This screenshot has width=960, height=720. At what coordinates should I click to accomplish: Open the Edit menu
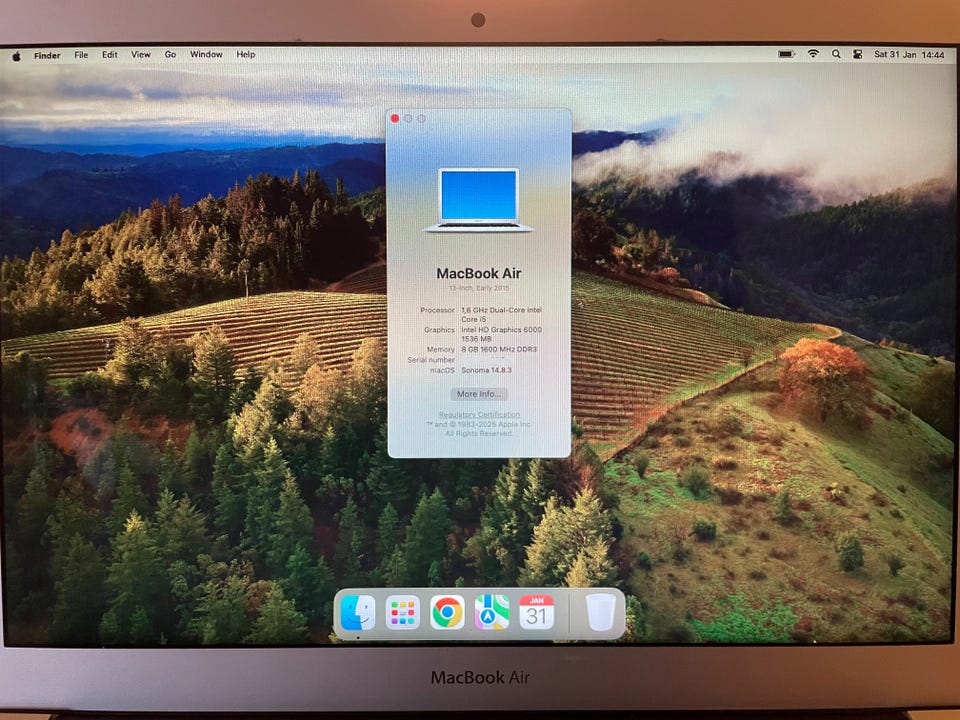click(x=110, y=54)
